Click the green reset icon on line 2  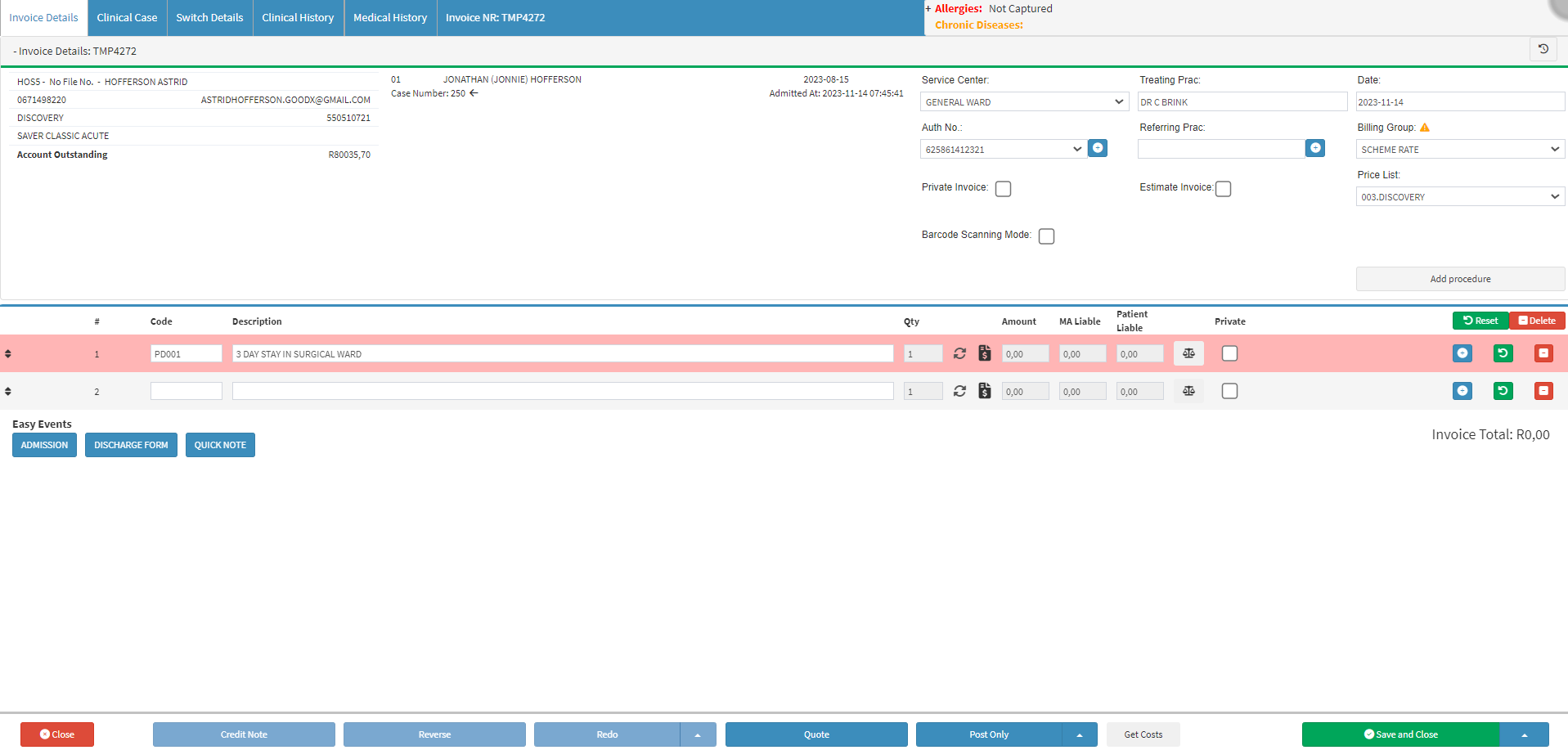click(x=1503, y=391)
